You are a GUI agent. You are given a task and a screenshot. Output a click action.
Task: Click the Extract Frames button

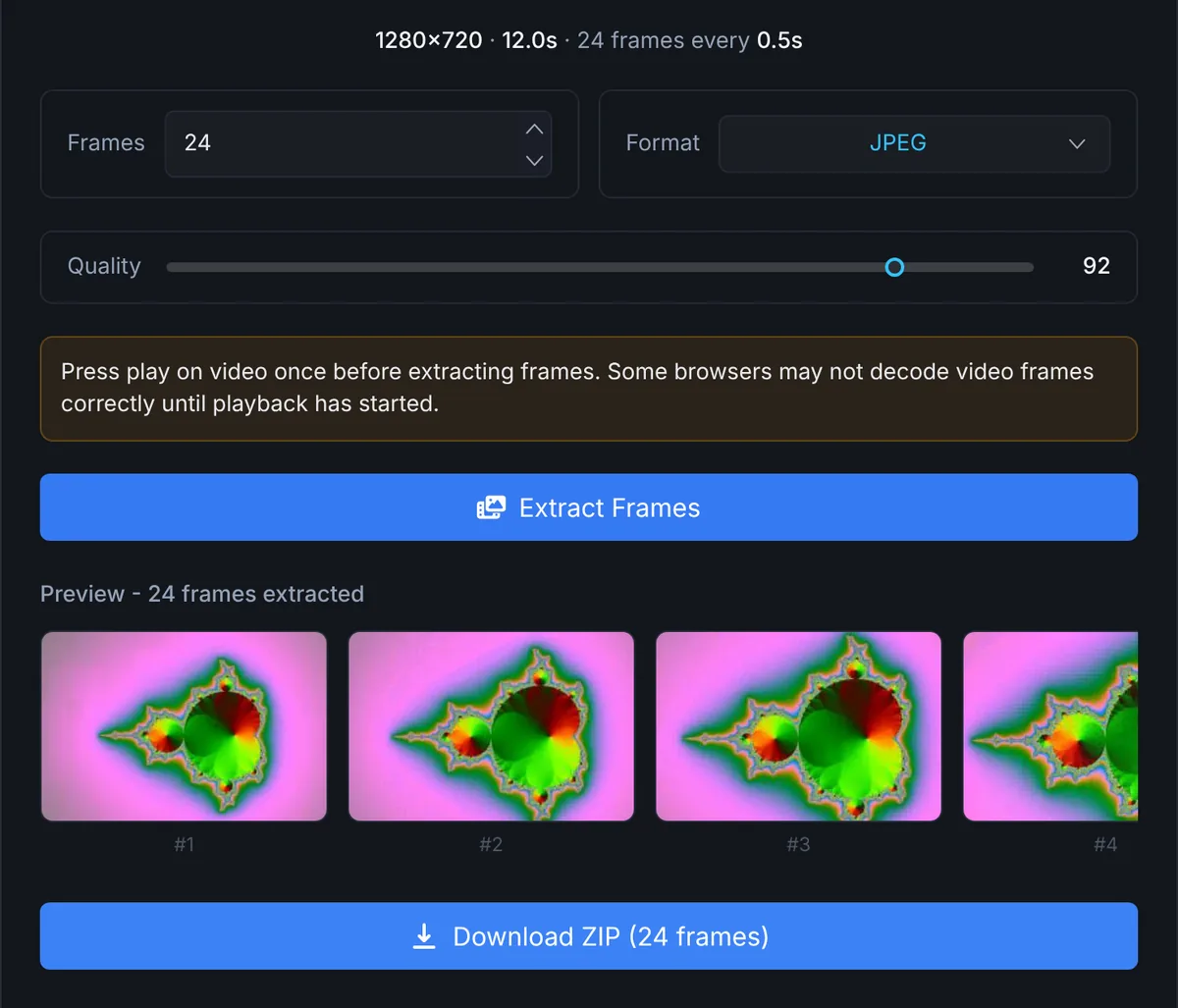pyautogui.click(x=589, y=507)
